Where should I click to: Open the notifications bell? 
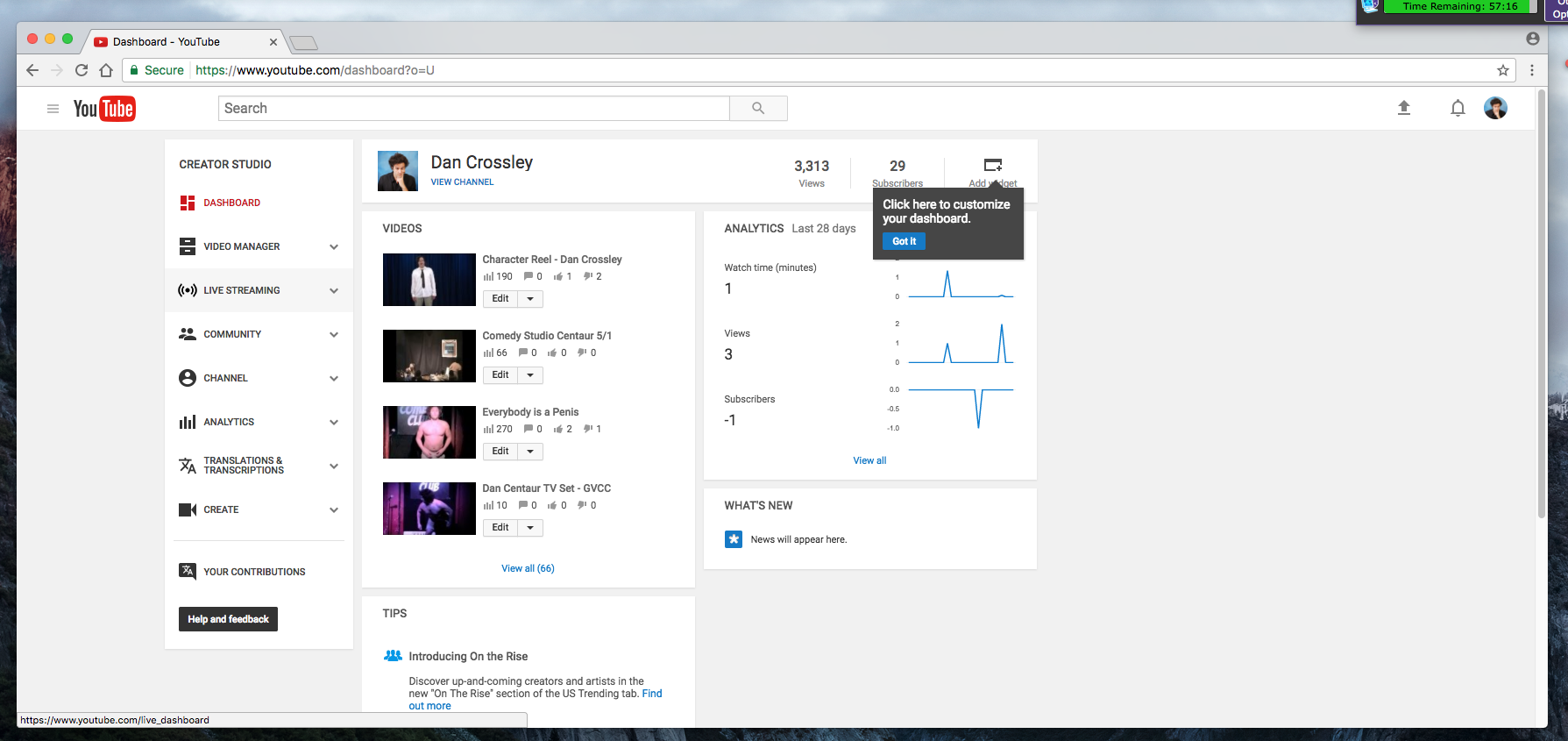coord(1458,108)
